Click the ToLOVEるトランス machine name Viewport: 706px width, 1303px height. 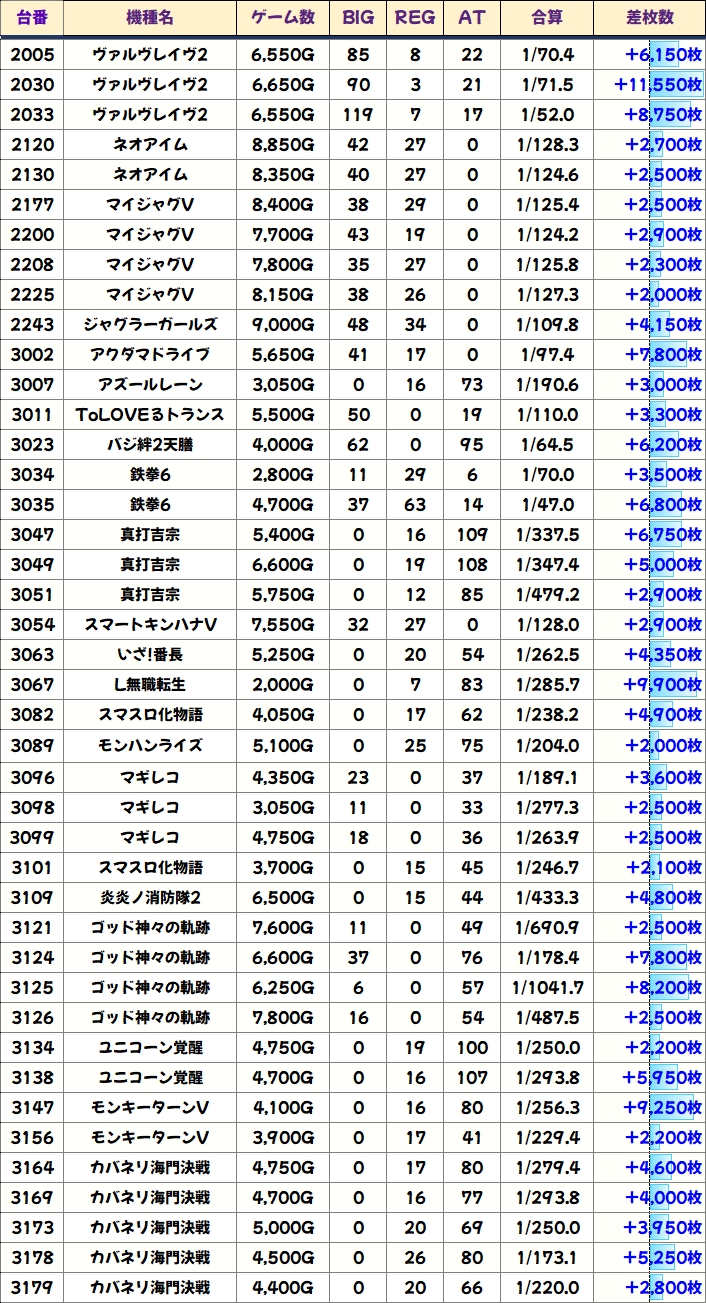[150, 415]
